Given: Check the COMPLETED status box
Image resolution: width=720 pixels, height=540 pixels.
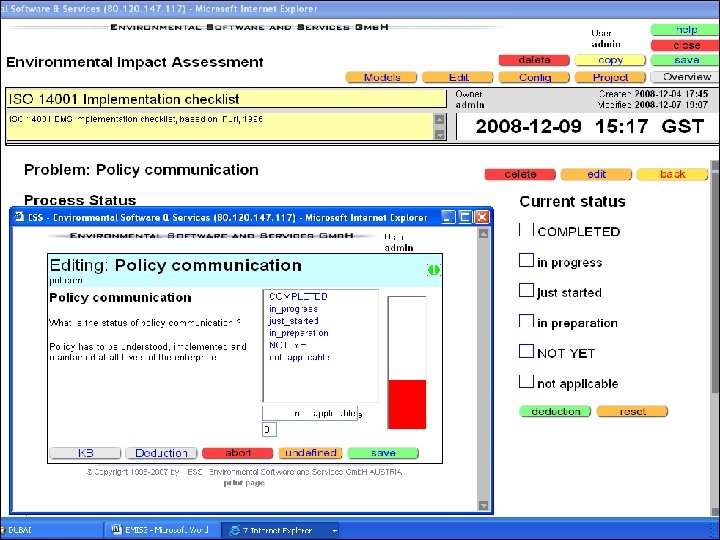Looking at the screenshot, I should coord(526,229).
